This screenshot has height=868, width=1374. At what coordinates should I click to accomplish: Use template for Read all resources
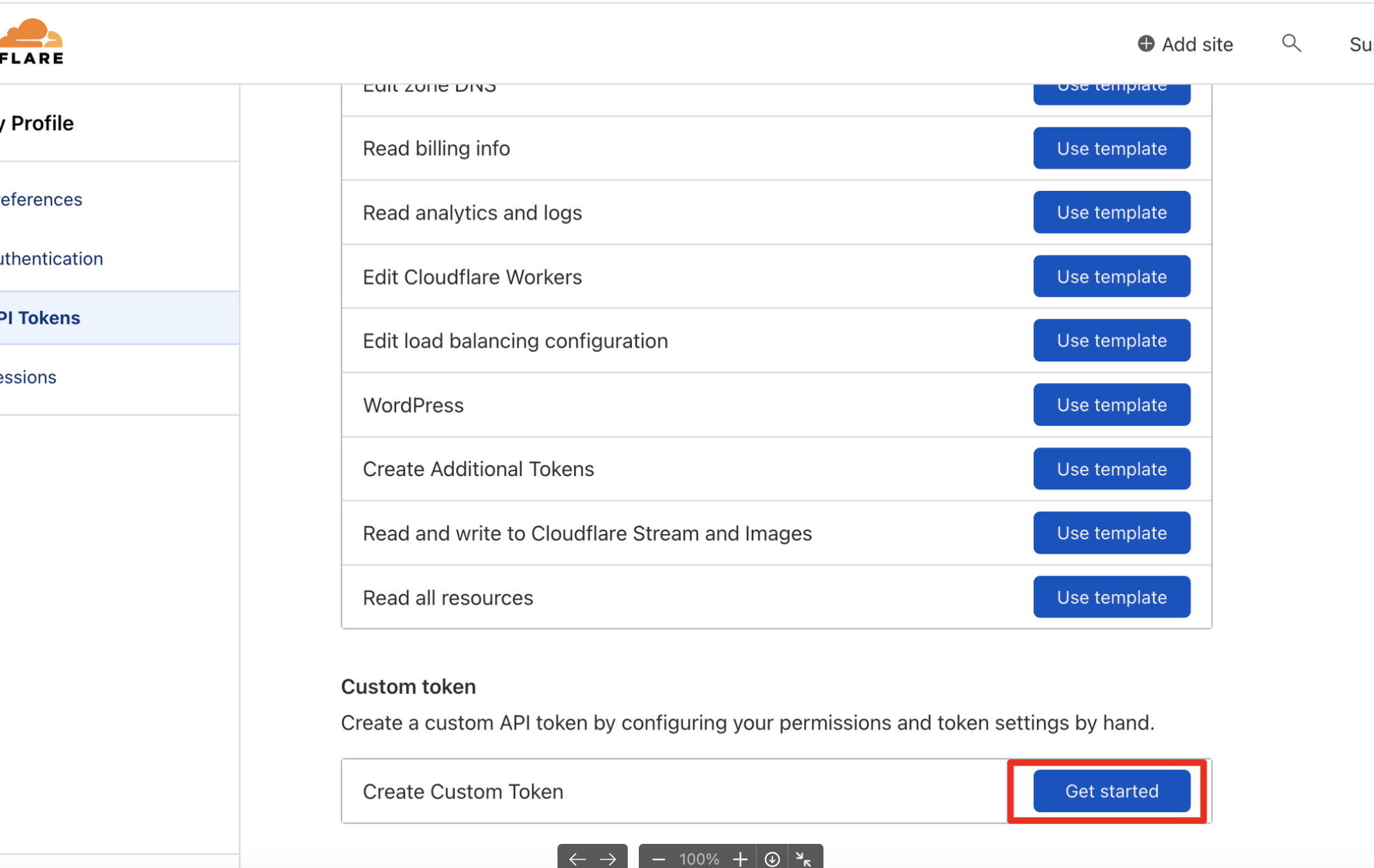(1111, 597)
